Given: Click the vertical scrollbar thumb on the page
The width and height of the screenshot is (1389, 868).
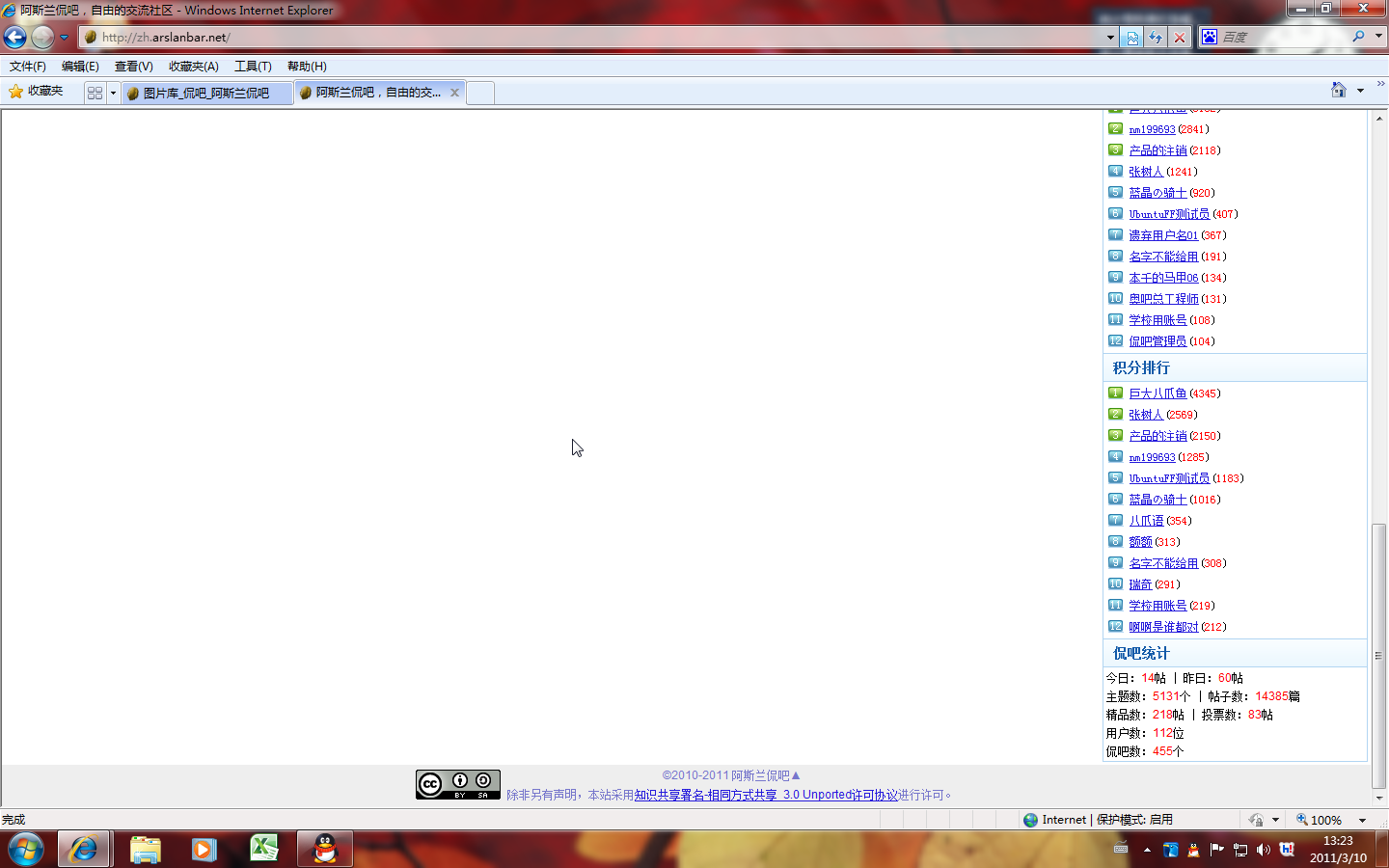Looking at the screenshot, I should coord(1378,656).
